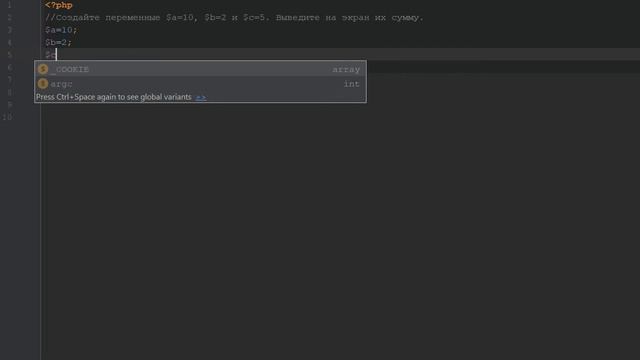Choose the argc autocomplete suggestion

pyautogui.click(x=200, y=84)
